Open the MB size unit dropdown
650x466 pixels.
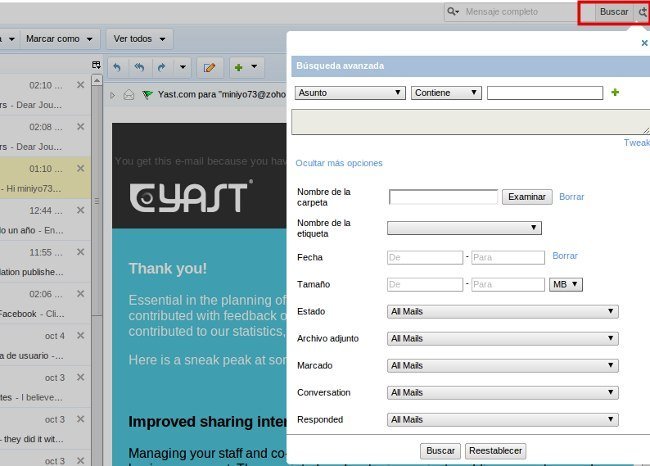tap(566, 285)
